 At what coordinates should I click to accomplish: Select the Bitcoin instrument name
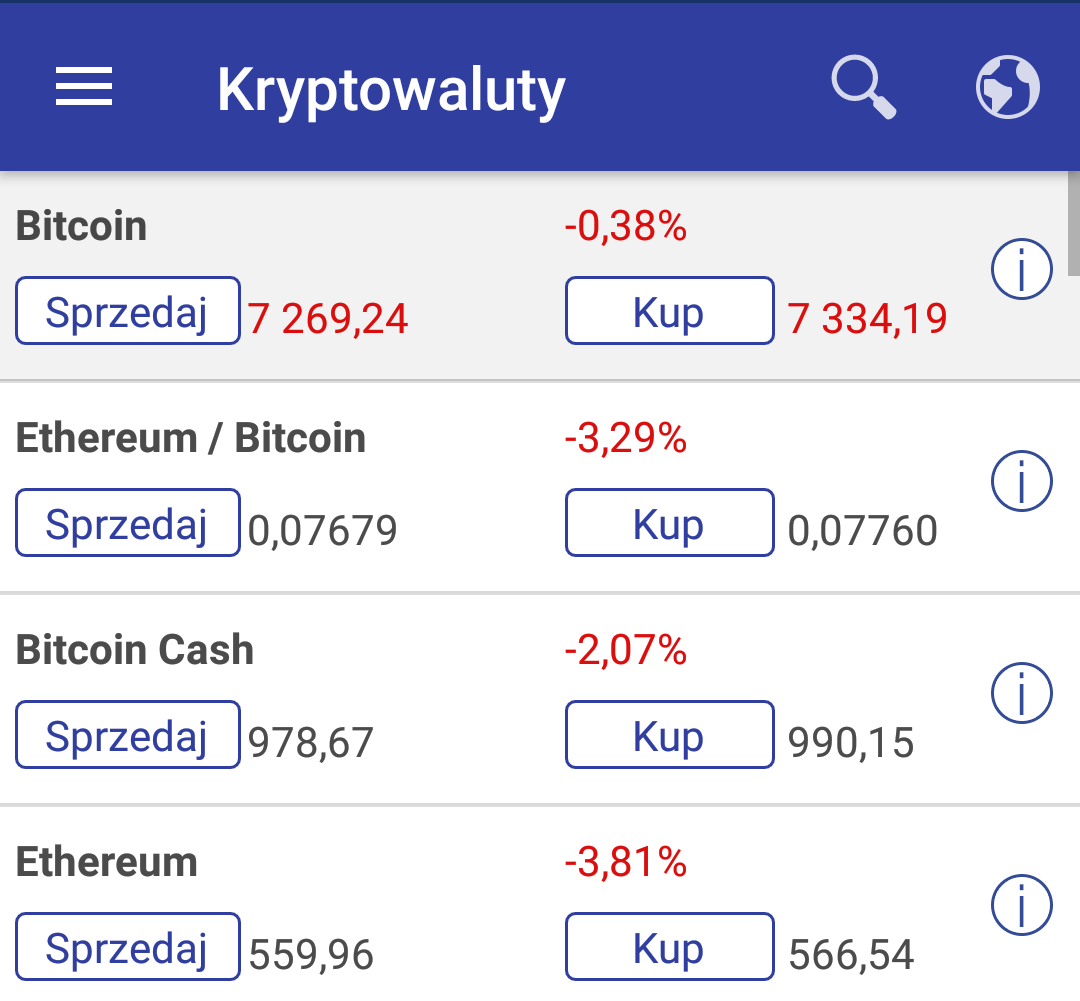82,227
